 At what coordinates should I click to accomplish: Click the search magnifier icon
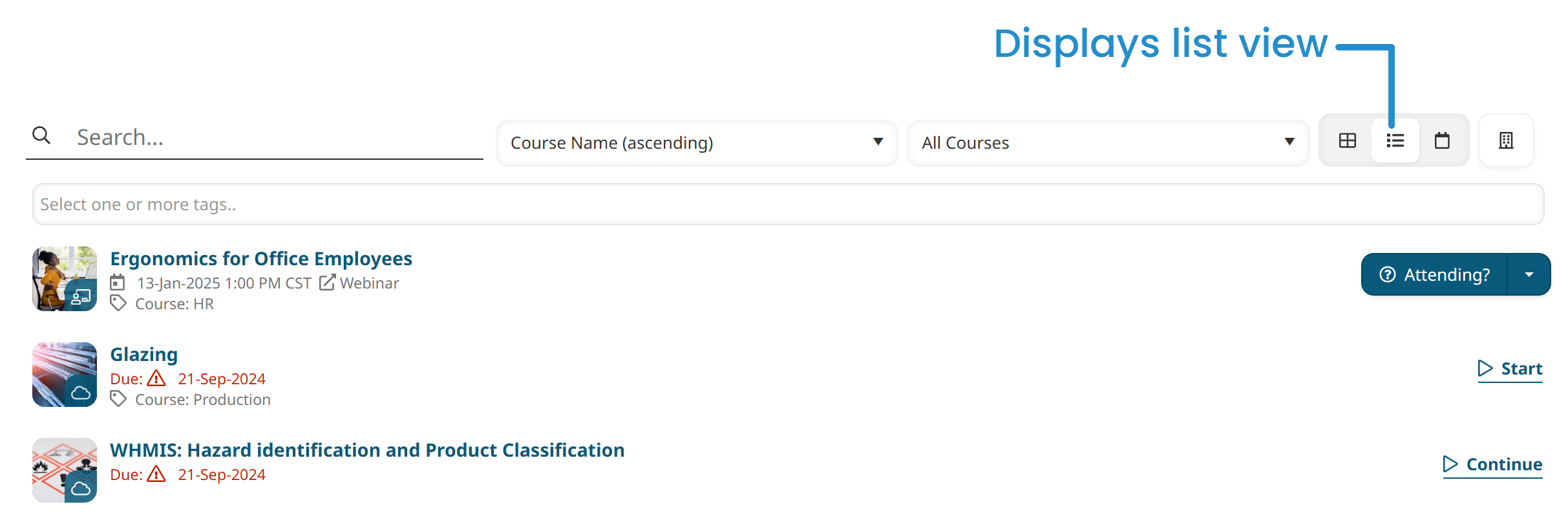point(41,136)
